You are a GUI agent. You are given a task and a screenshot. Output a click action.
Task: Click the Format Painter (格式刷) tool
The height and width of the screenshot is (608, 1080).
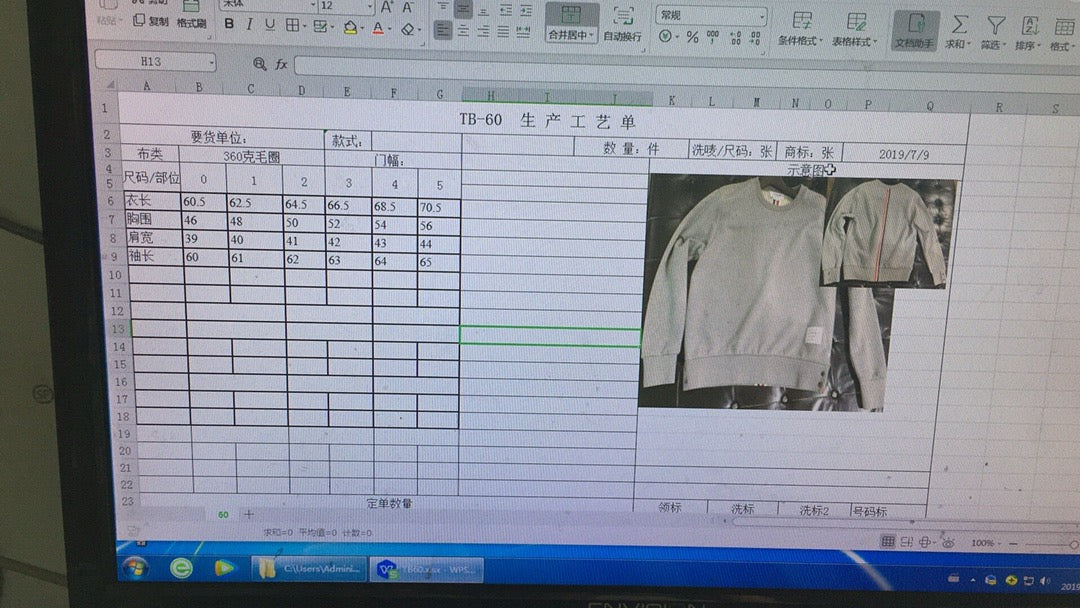(191, 22)
